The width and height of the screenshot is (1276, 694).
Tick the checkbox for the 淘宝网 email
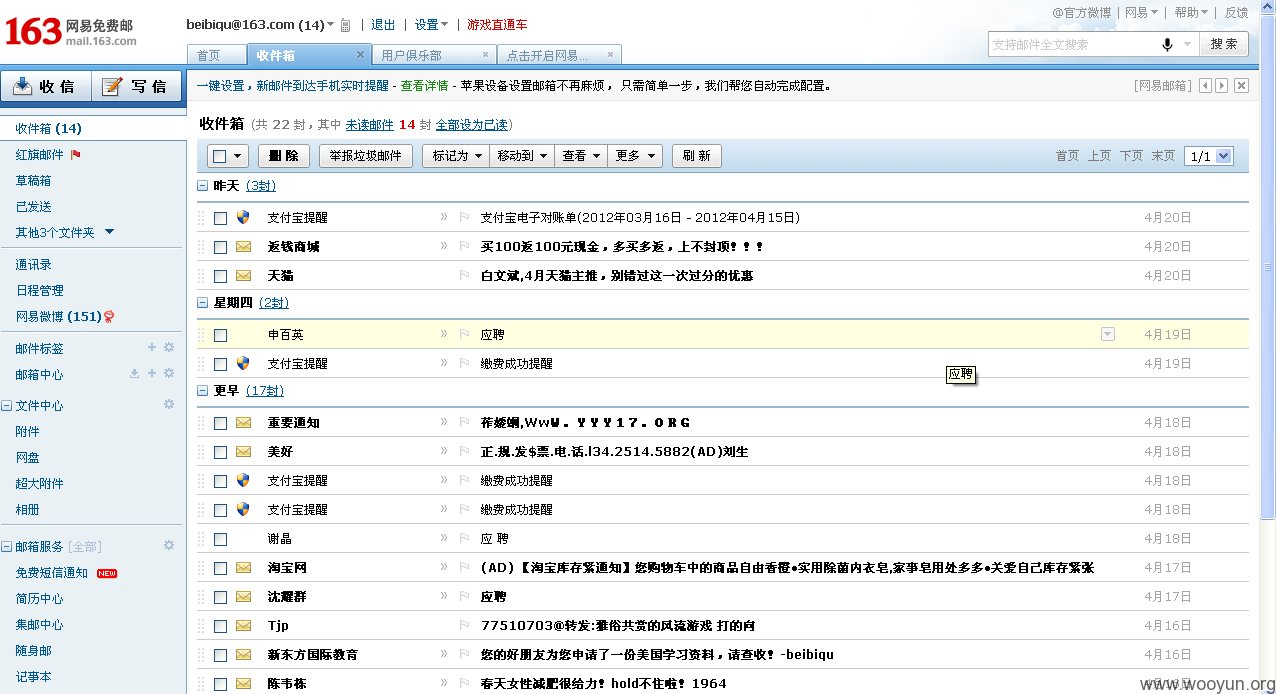click(220, 568)
